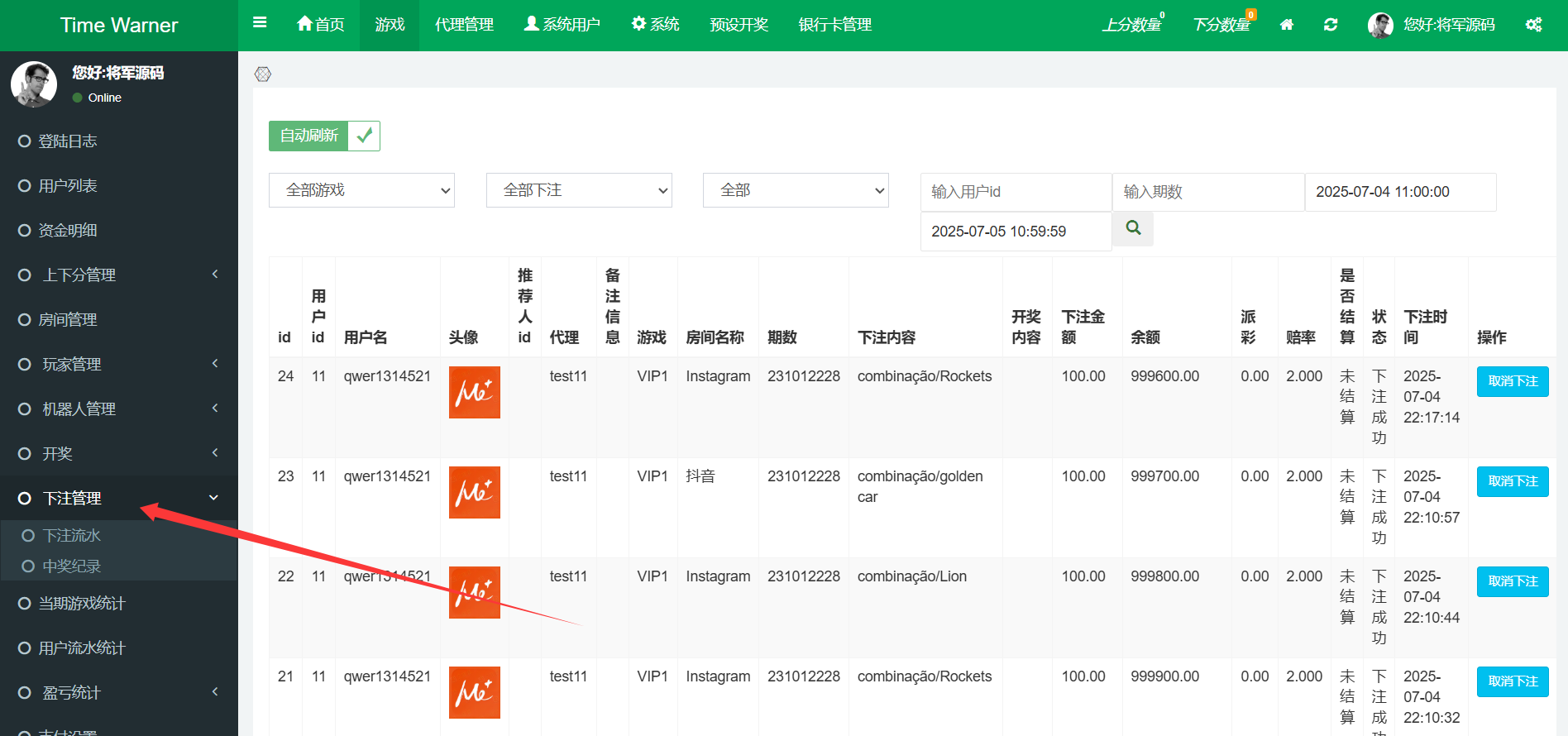Open 用户列表 in sidebar
Screen dimensions: 1568x736
119,186
